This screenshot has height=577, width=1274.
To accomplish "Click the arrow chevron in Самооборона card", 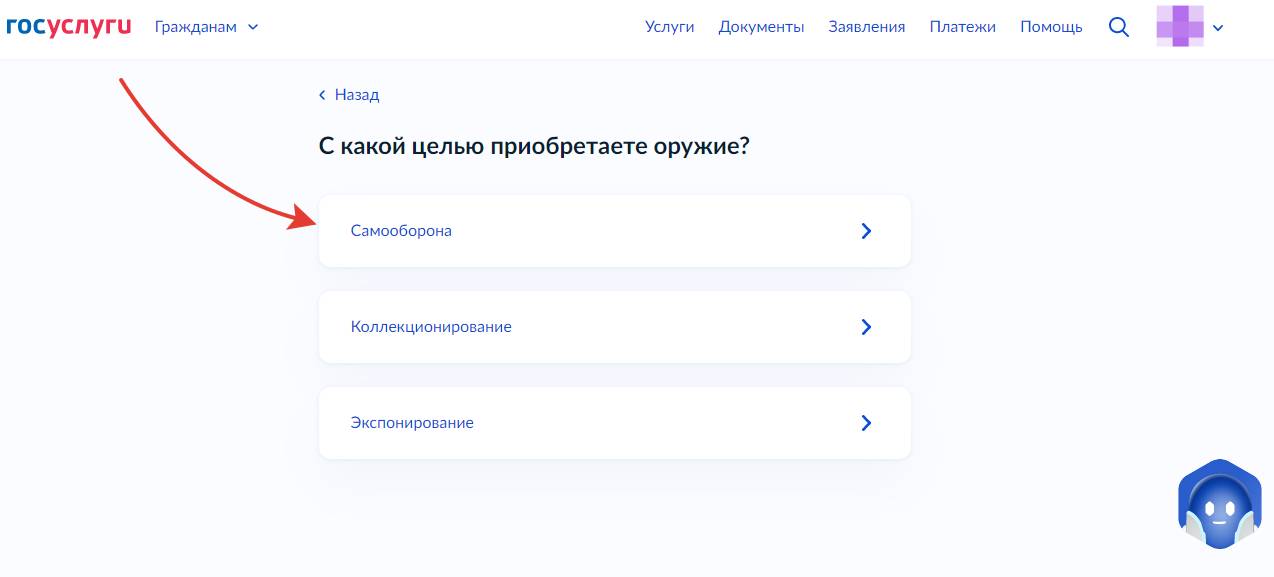I will coord(866,231).
